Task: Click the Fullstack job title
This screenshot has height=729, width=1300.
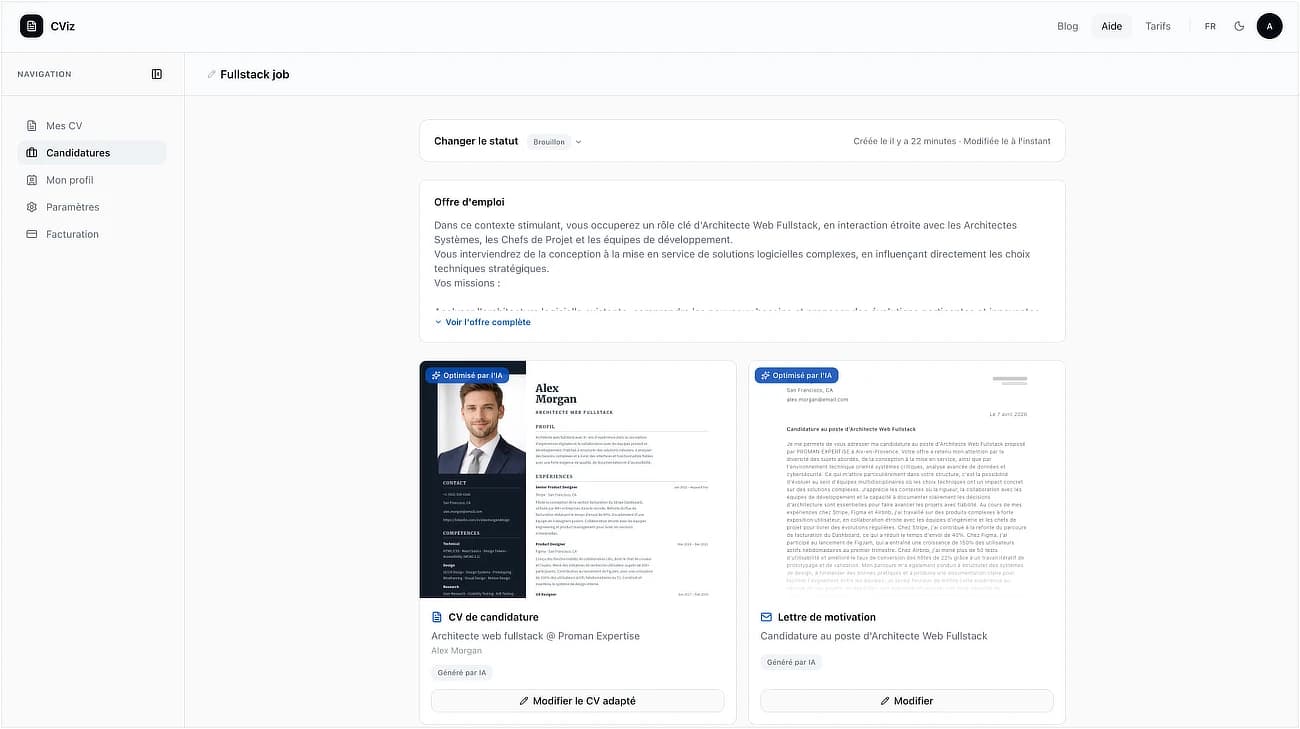Action: (x=254, y=75)
